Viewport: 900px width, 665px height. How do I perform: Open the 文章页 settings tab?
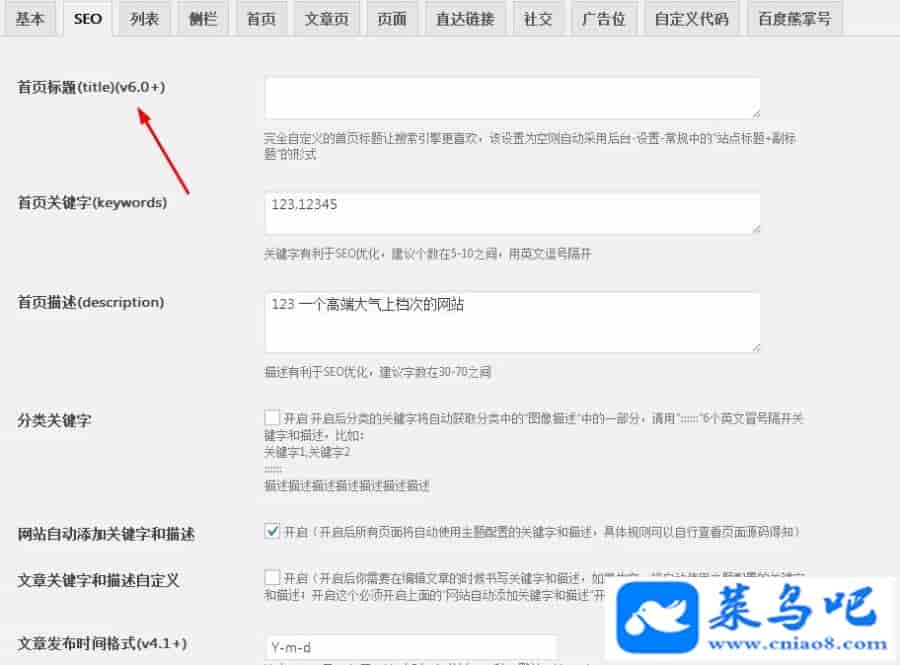click(327, 19)
